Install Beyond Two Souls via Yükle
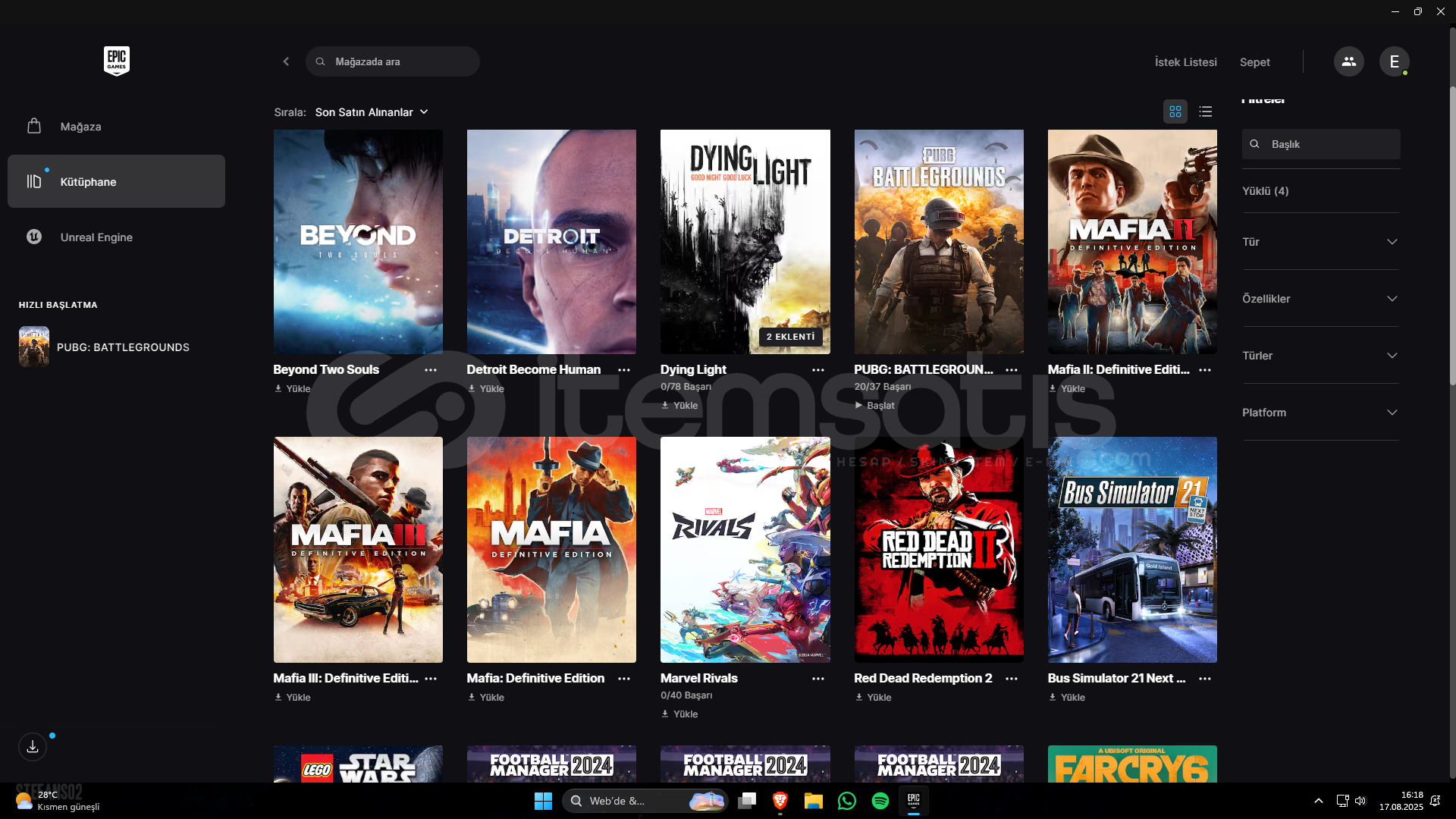Image resolution: width=1456 pixels, height=819 pixels. click(x=292, y=388)
